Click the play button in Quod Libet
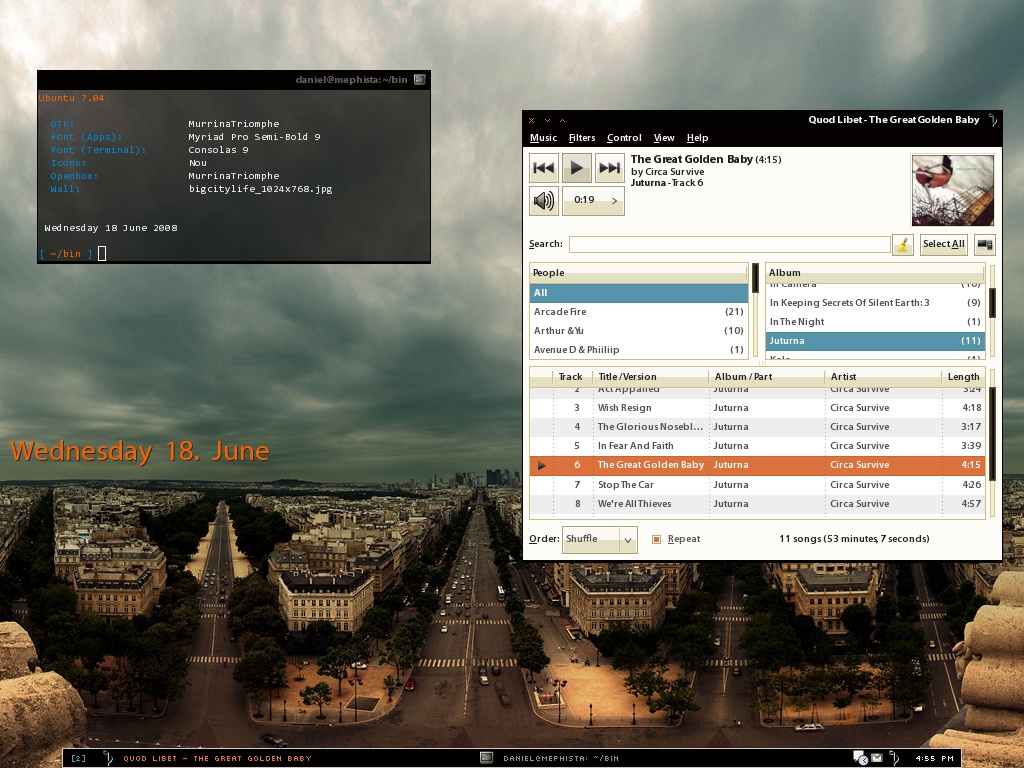Screen dimensions: 1024x768 pos(577,168)
